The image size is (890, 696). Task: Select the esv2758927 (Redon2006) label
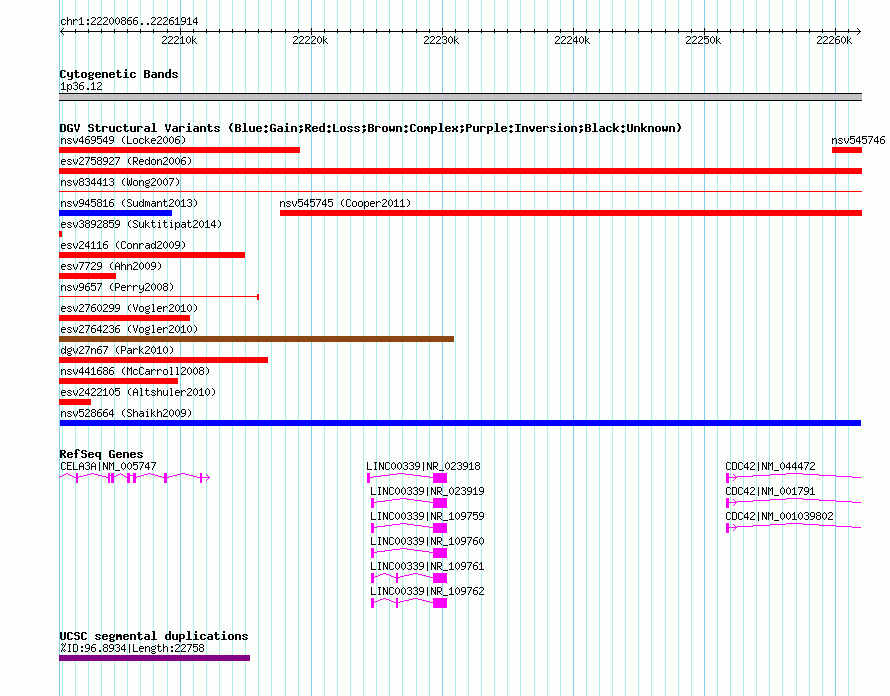click(126, 161)
